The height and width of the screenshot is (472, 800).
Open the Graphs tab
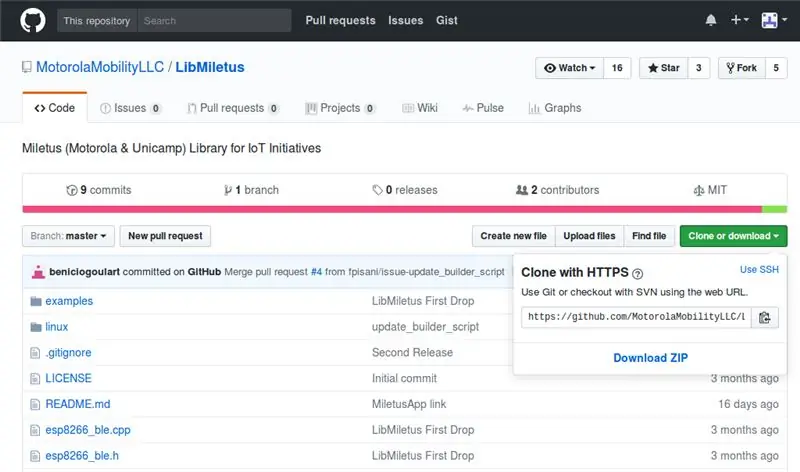point(555,108)
